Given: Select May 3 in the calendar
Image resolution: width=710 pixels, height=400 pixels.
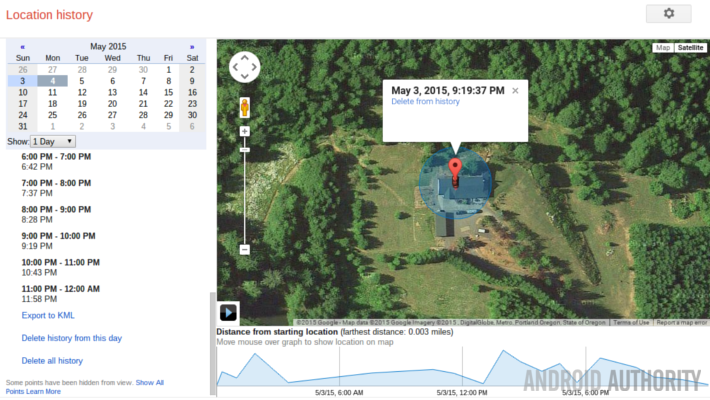Looking at the screenshot, I should pyautogui.click(x=22, y=81).
